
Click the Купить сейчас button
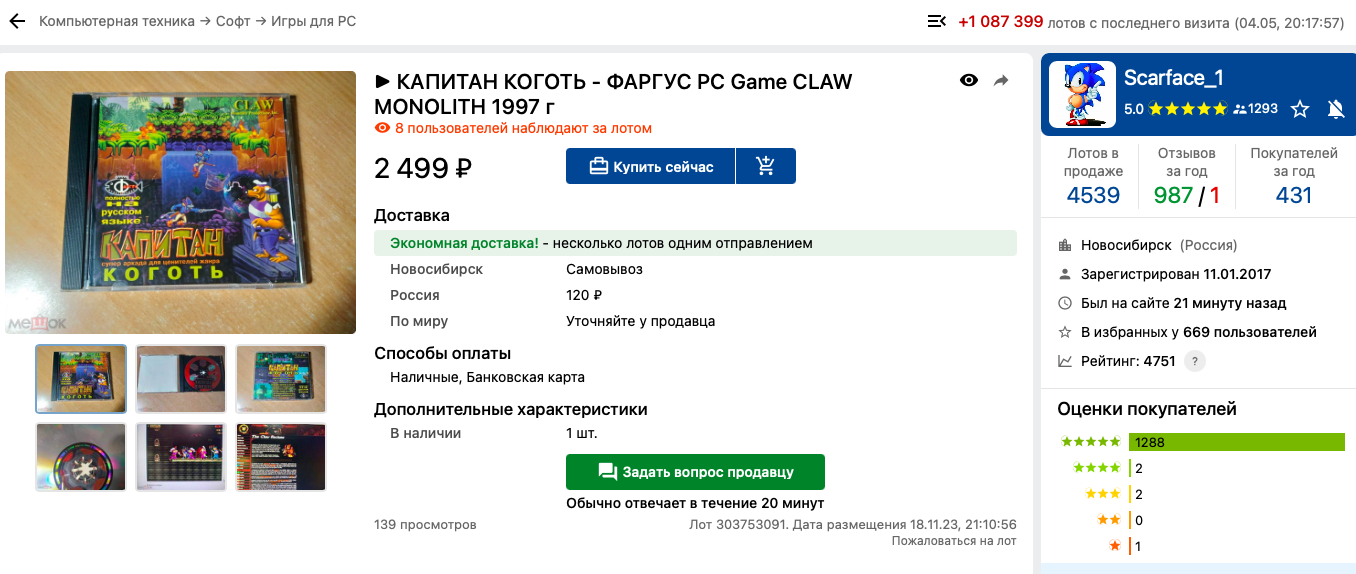click(650, 166)
